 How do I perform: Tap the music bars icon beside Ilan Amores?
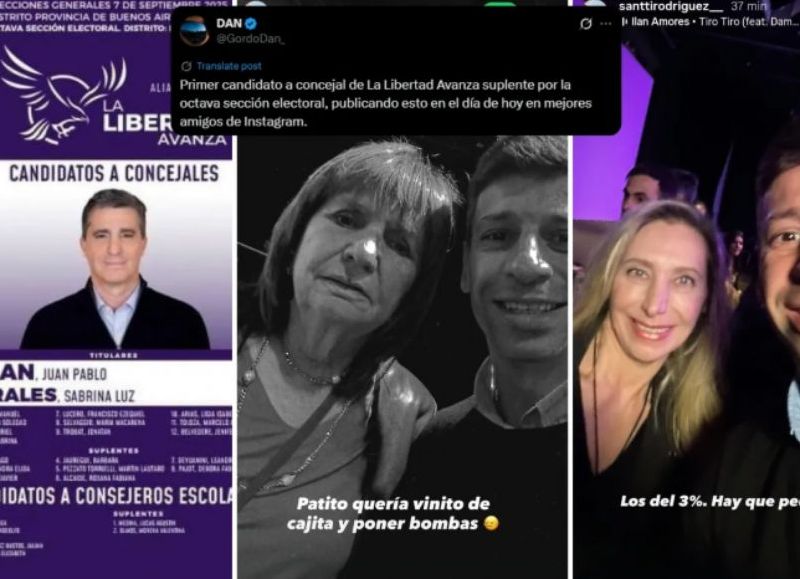624,22
